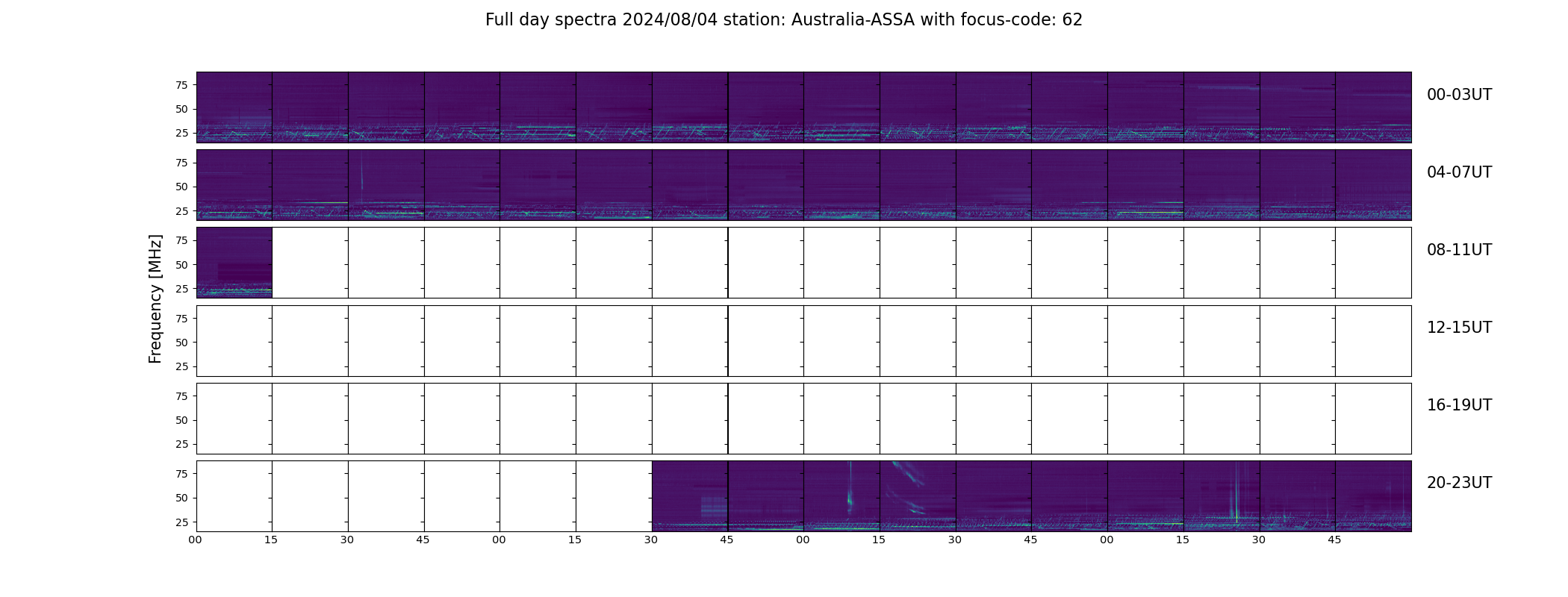
Task: Click the rightmost 45 tick on time axis
Action: 1334,540
